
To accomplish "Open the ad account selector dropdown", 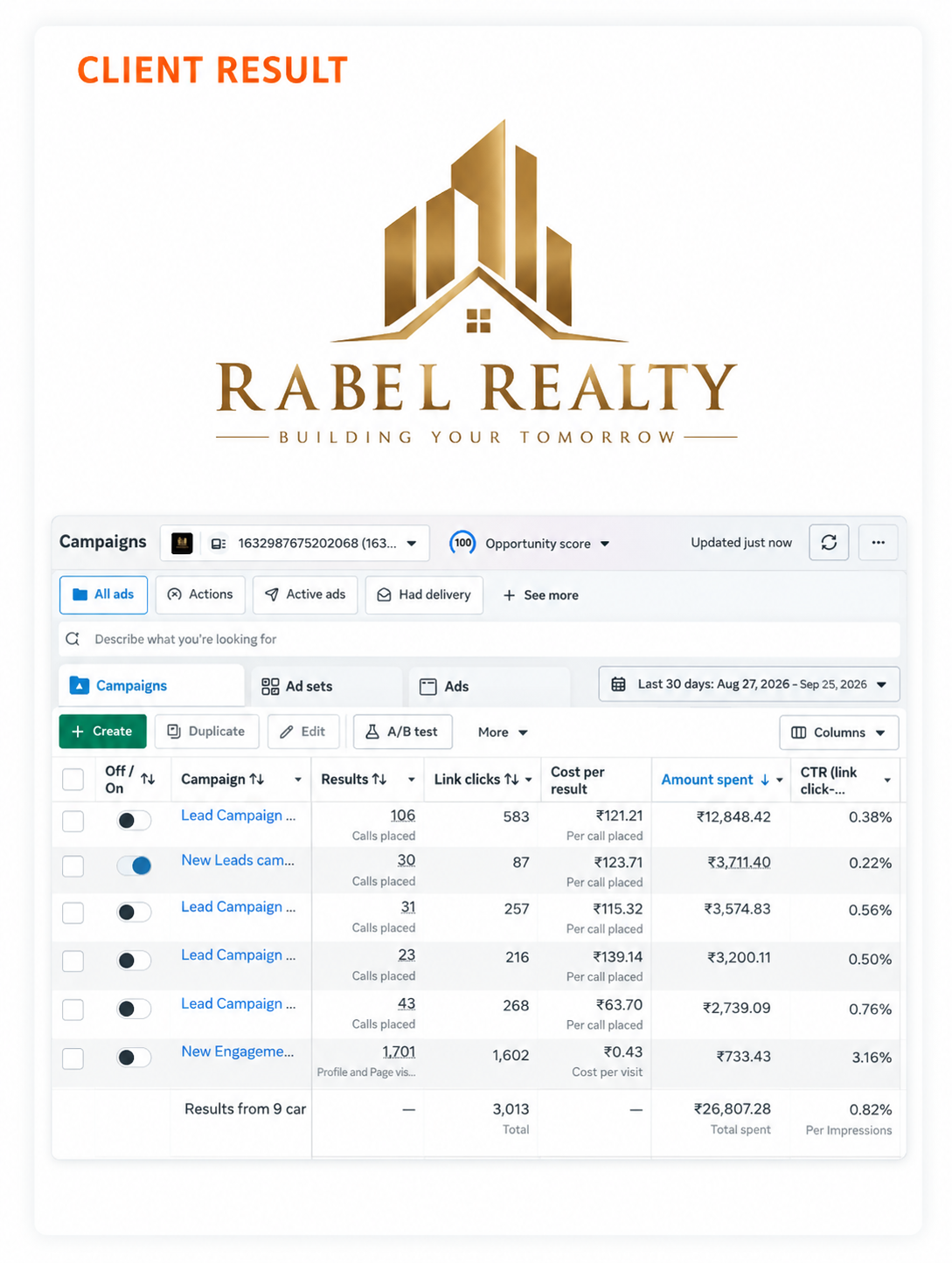I will [x=295, y=544].
